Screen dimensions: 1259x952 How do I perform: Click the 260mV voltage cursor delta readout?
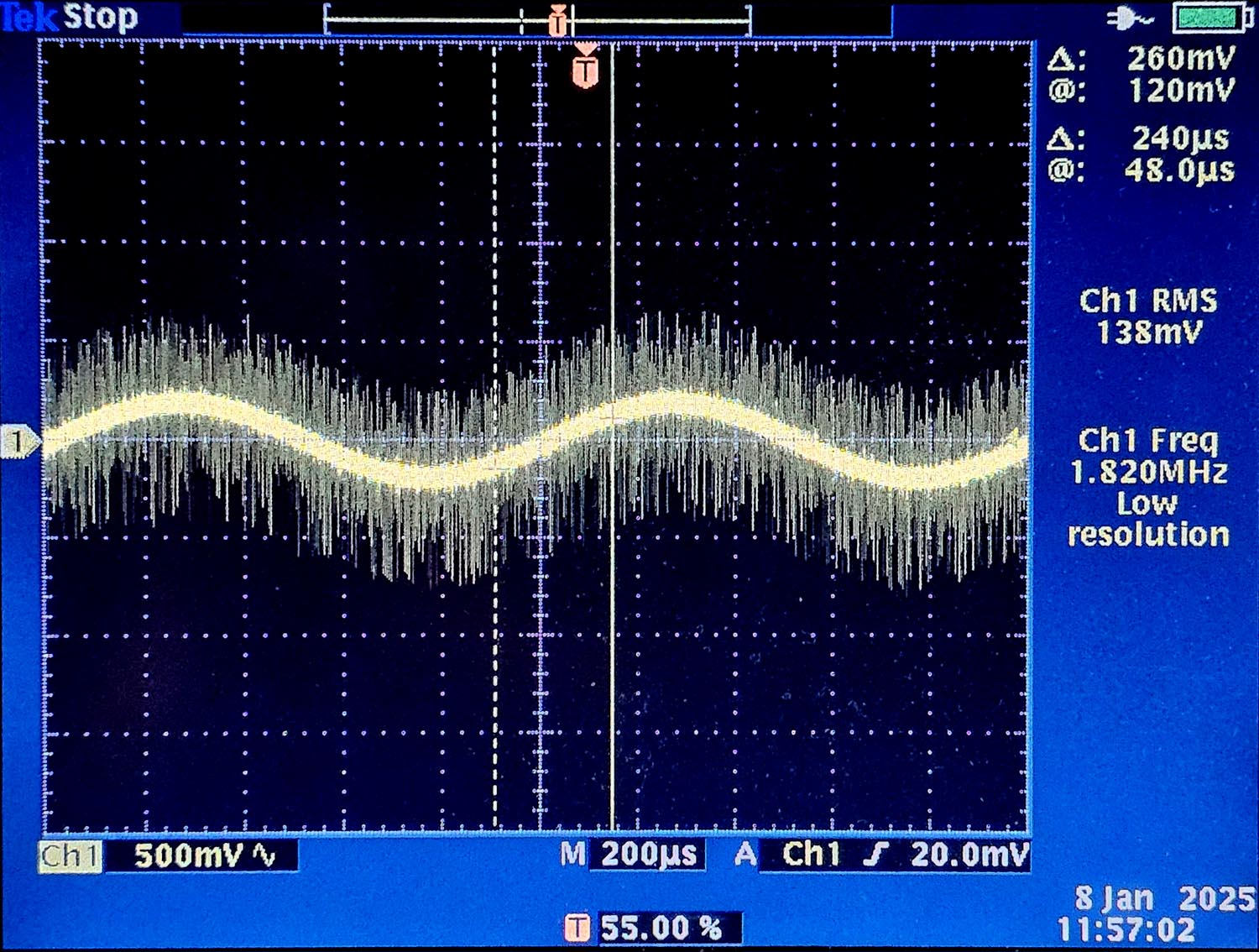1180,59
